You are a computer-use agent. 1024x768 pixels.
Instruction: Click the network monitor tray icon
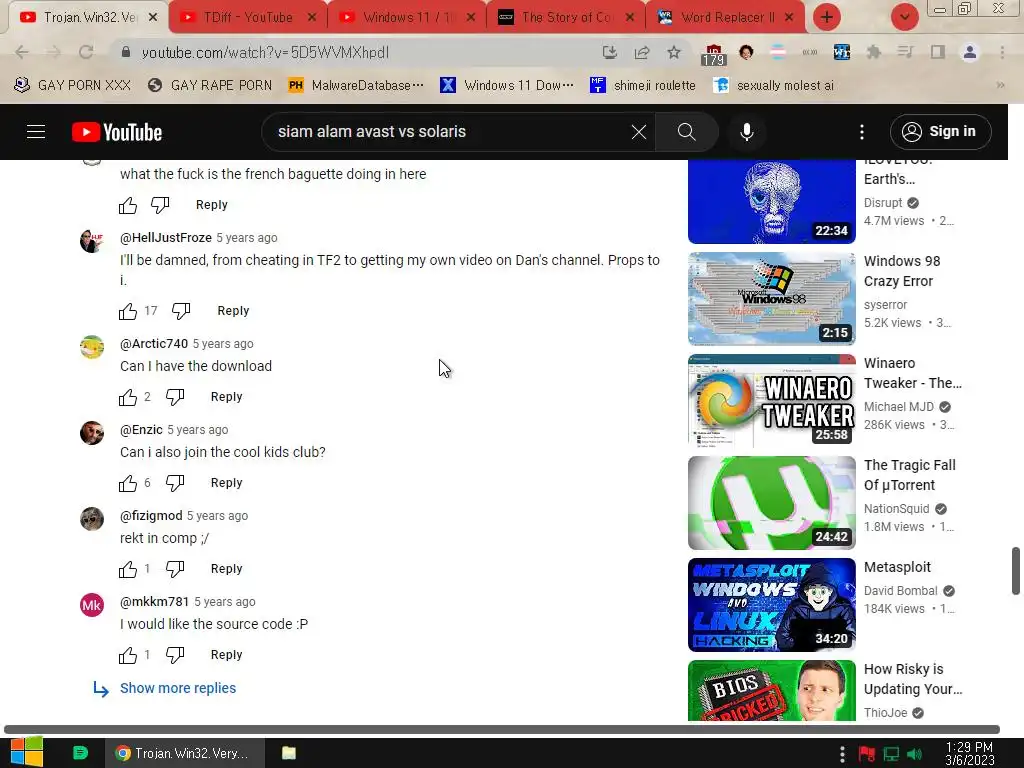coord(891,754)
